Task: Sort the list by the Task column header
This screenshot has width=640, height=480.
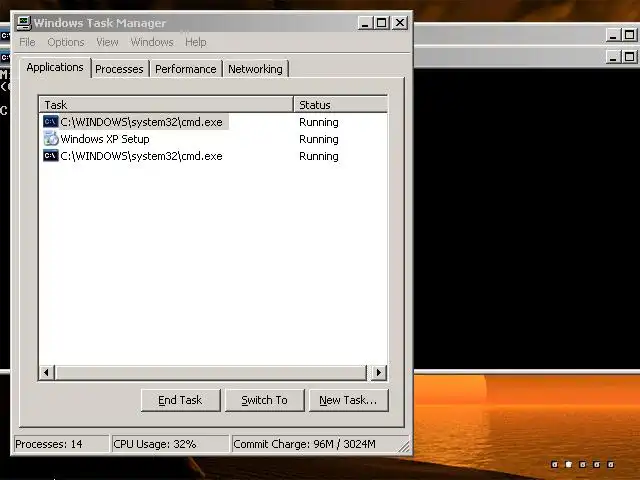Action: (x=166, y=104)
